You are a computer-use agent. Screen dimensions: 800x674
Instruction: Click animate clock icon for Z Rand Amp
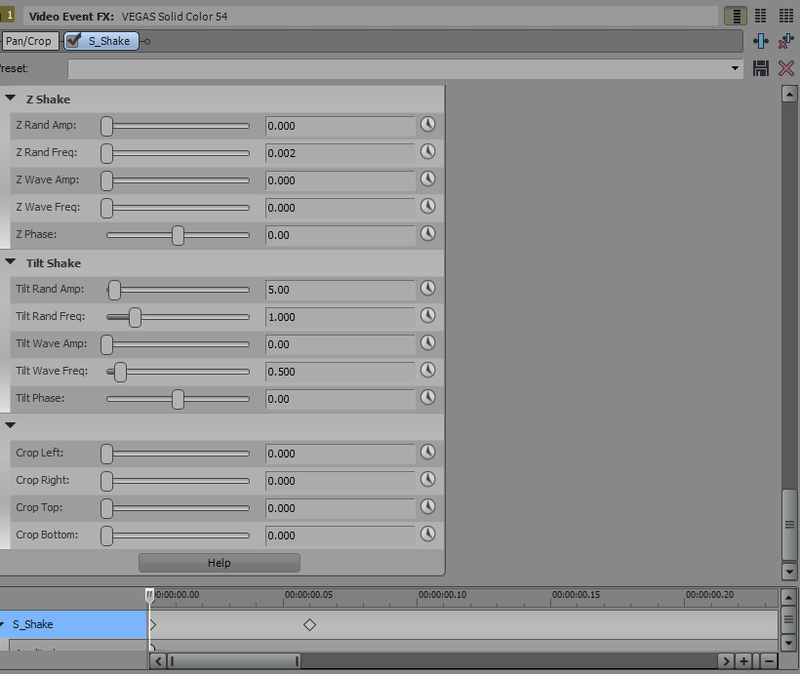coord(428,124)
